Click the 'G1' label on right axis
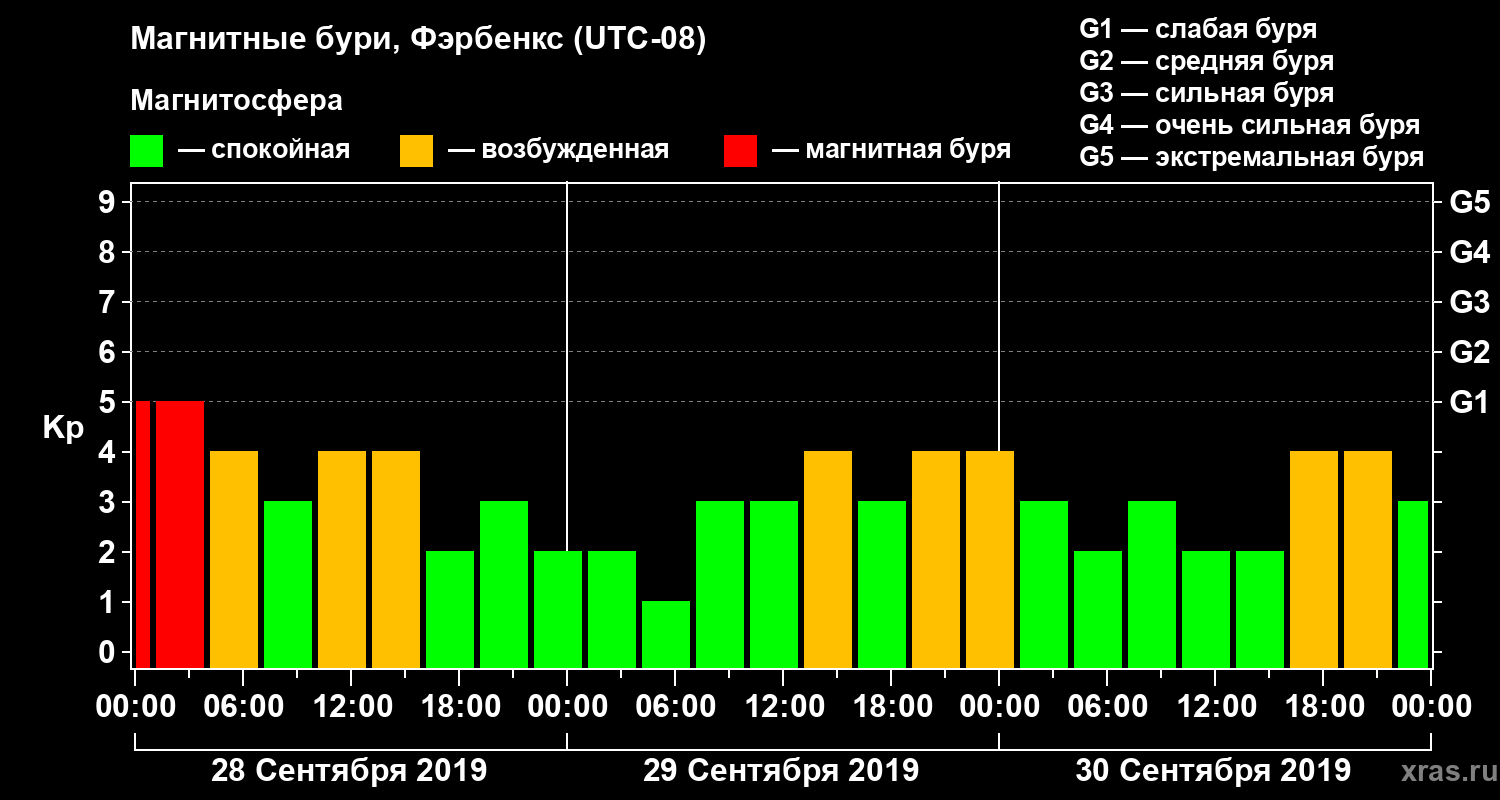 click(x=1469, y=402)
